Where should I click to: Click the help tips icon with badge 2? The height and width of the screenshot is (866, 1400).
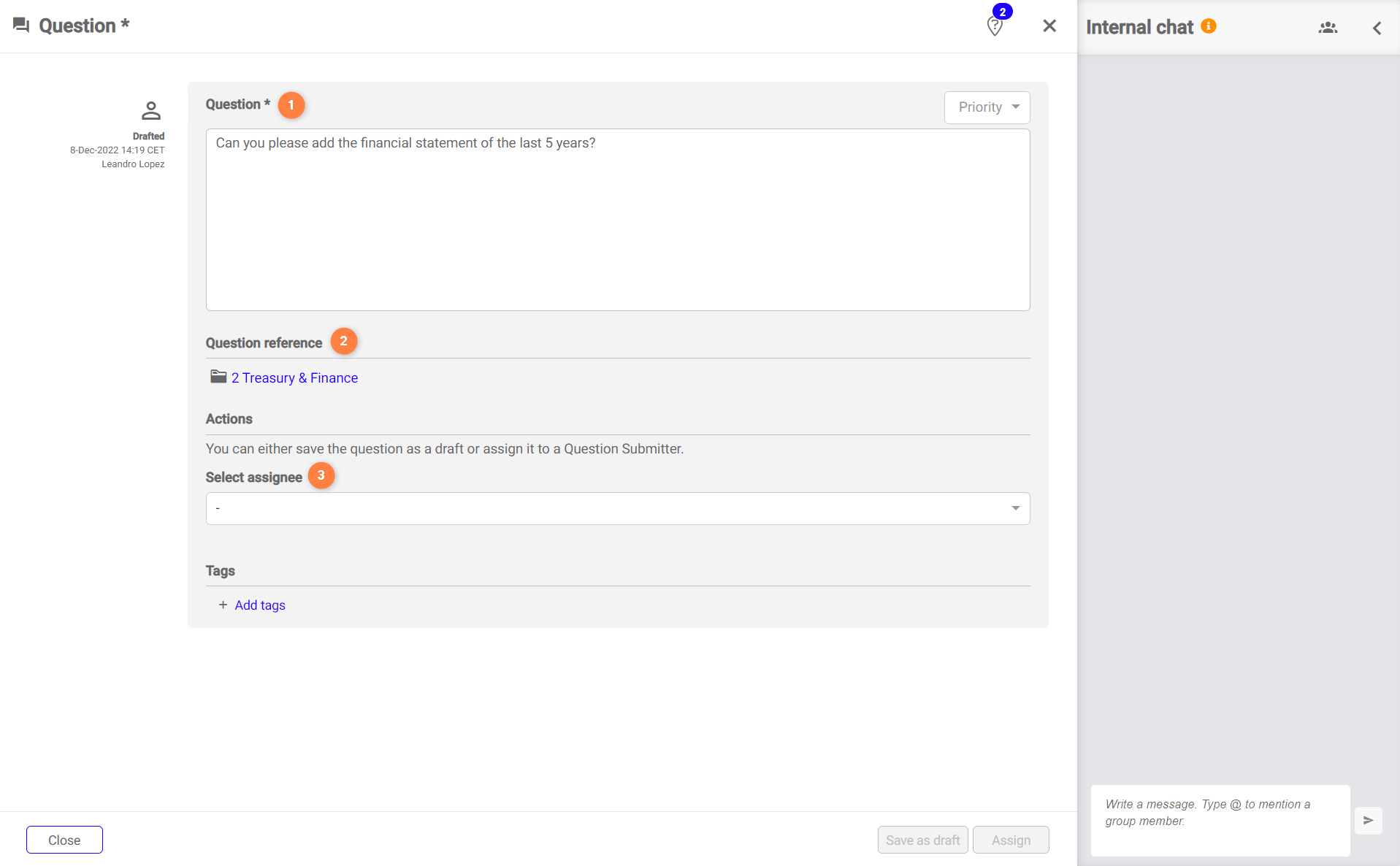click(x=995, y=26)
